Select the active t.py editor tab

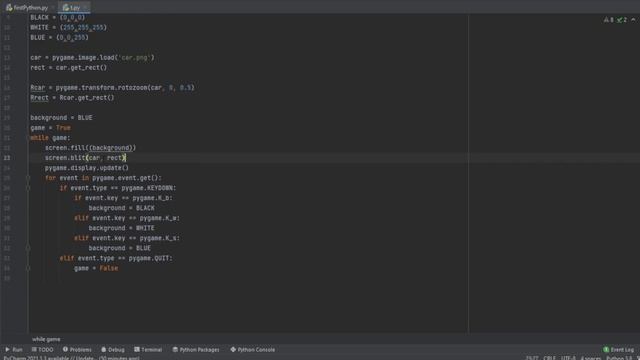pyautogui.click(x=73, y=7)
